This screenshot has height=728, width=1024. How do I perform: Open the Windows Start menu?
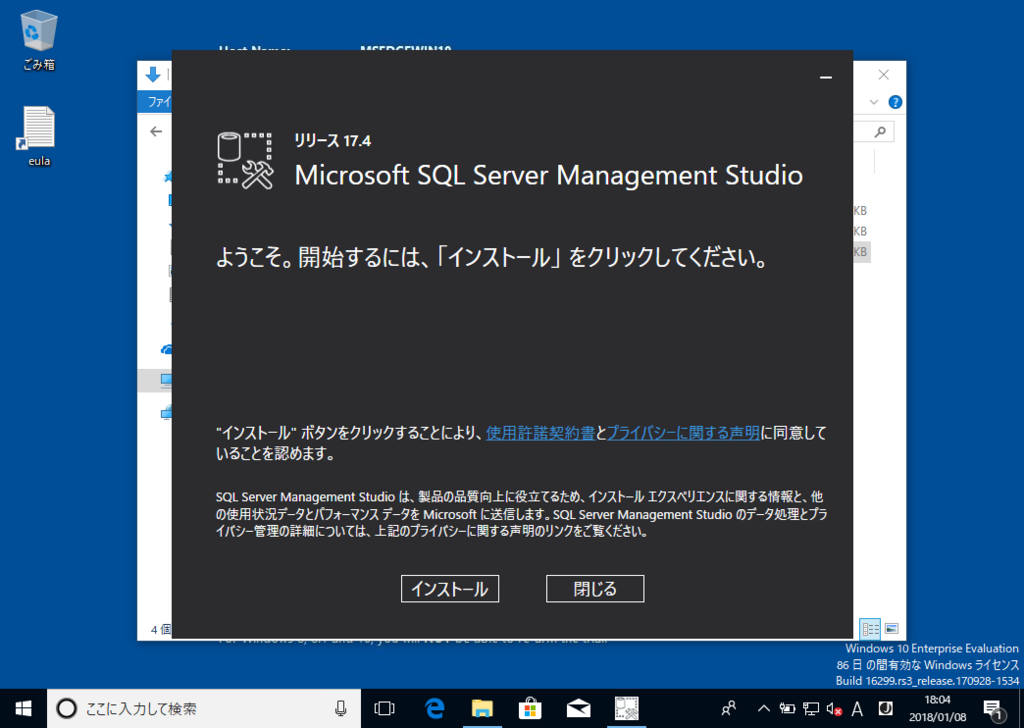pos(24,708)
